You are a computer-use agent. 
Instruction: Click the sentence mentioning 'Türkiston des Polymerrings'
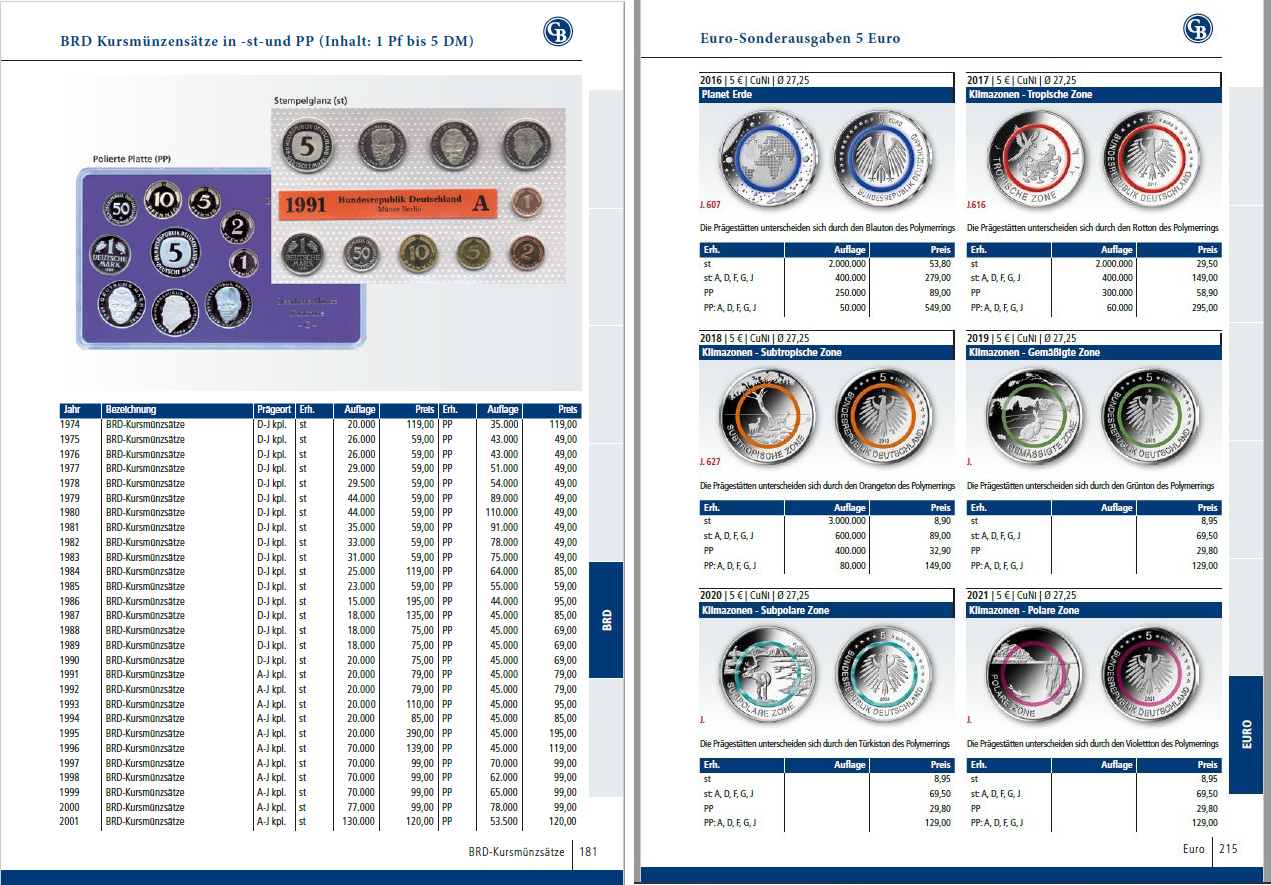tap(827, 745)
